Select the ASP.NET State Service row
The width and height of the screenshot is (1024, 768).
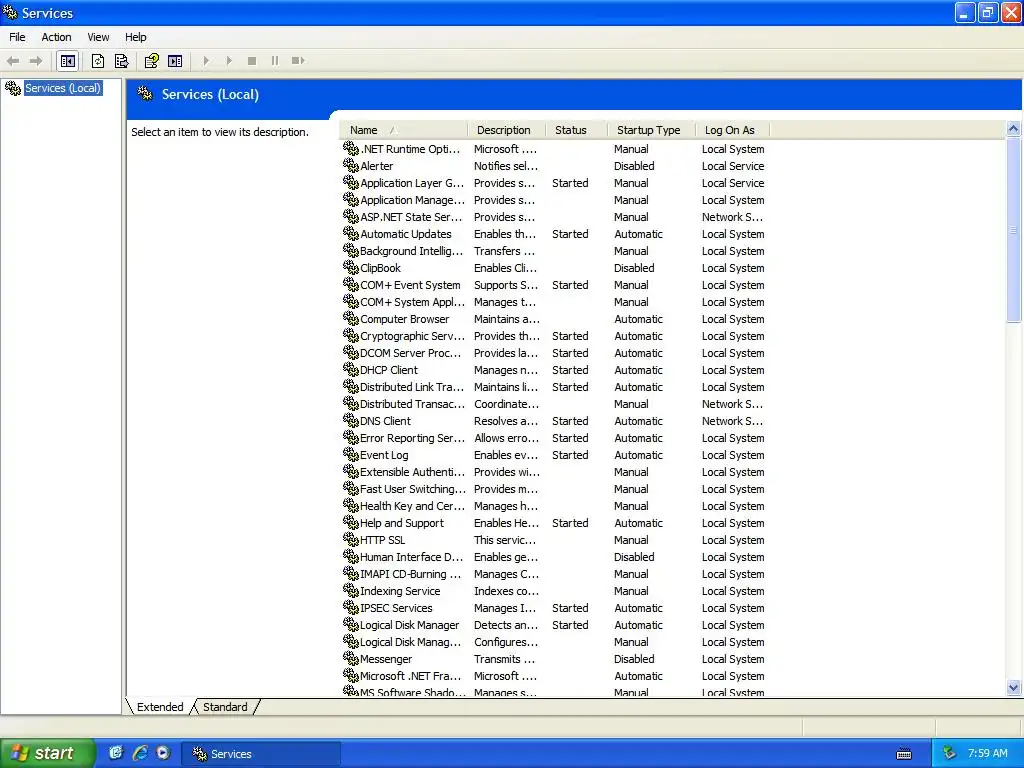(x=554, y=217)
